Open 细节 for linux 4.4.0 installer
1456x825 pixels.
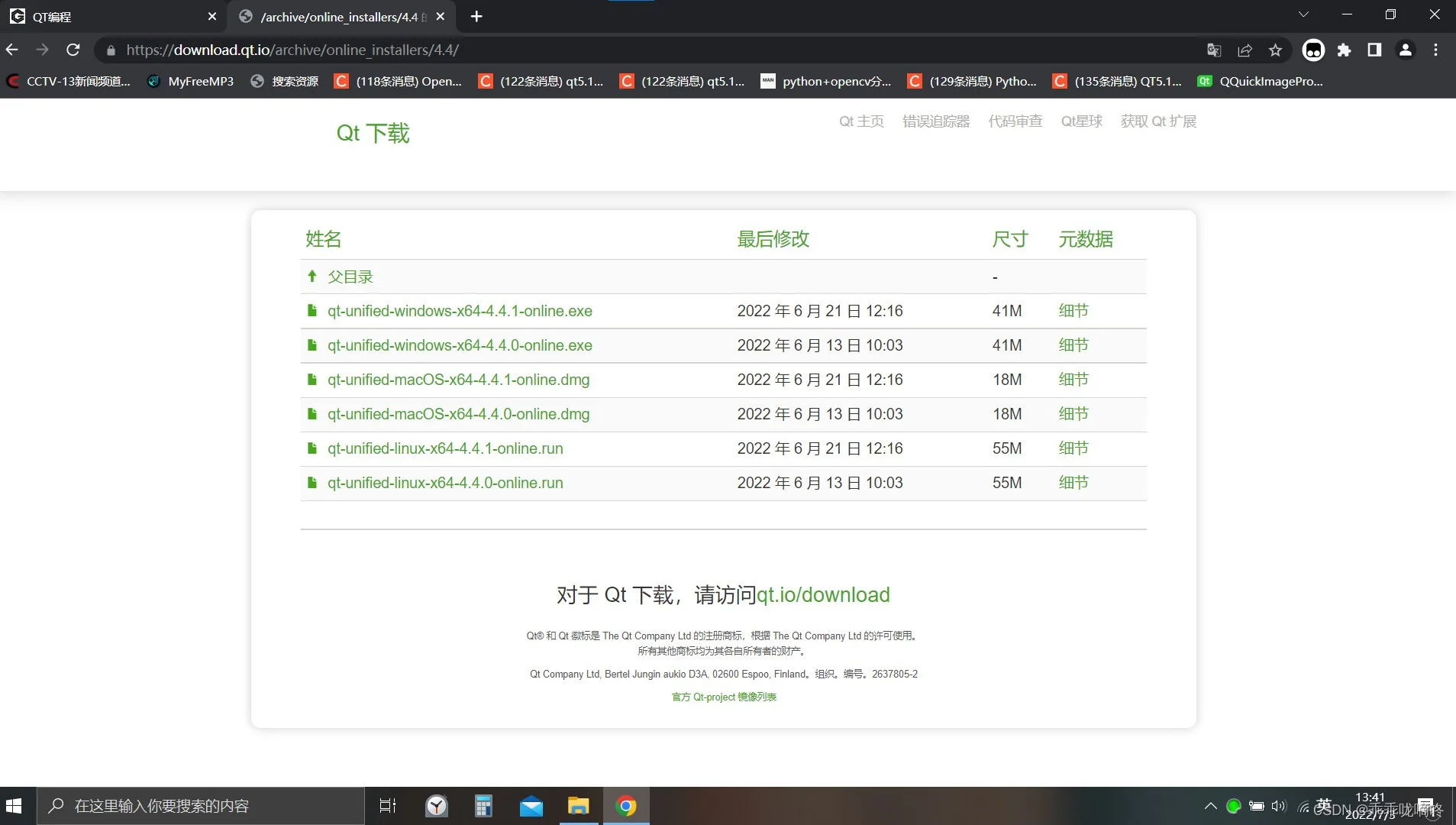[1073, 483]
